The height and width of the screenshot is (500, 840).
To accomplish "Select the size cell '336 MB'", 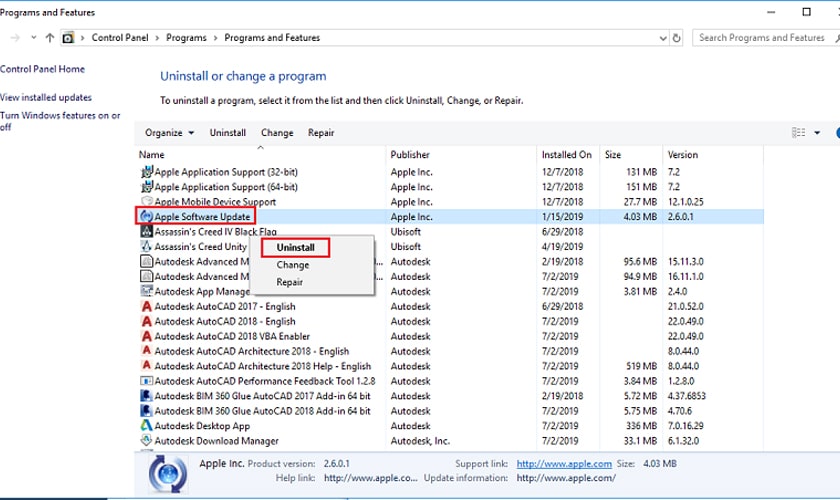I will [641, 426].
